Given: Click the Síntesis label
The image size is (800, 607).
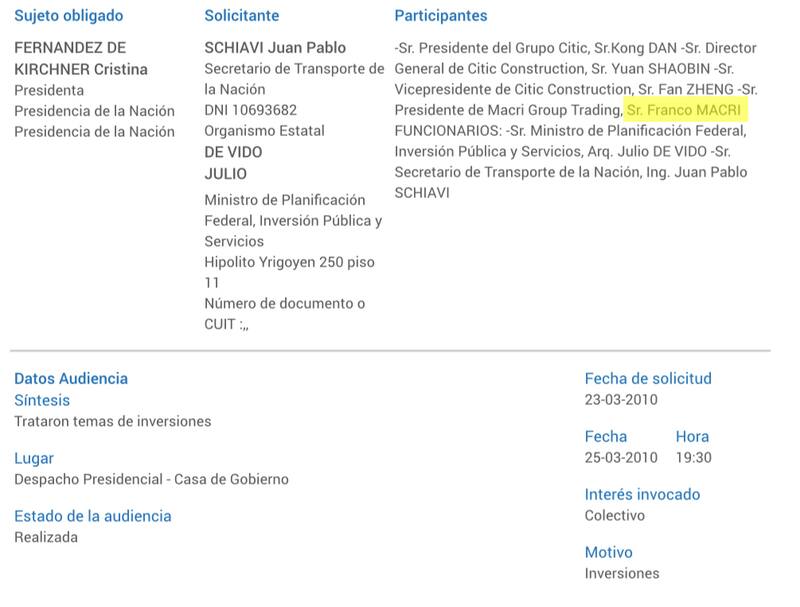Looking at the screenshot, I should point(42,400).
